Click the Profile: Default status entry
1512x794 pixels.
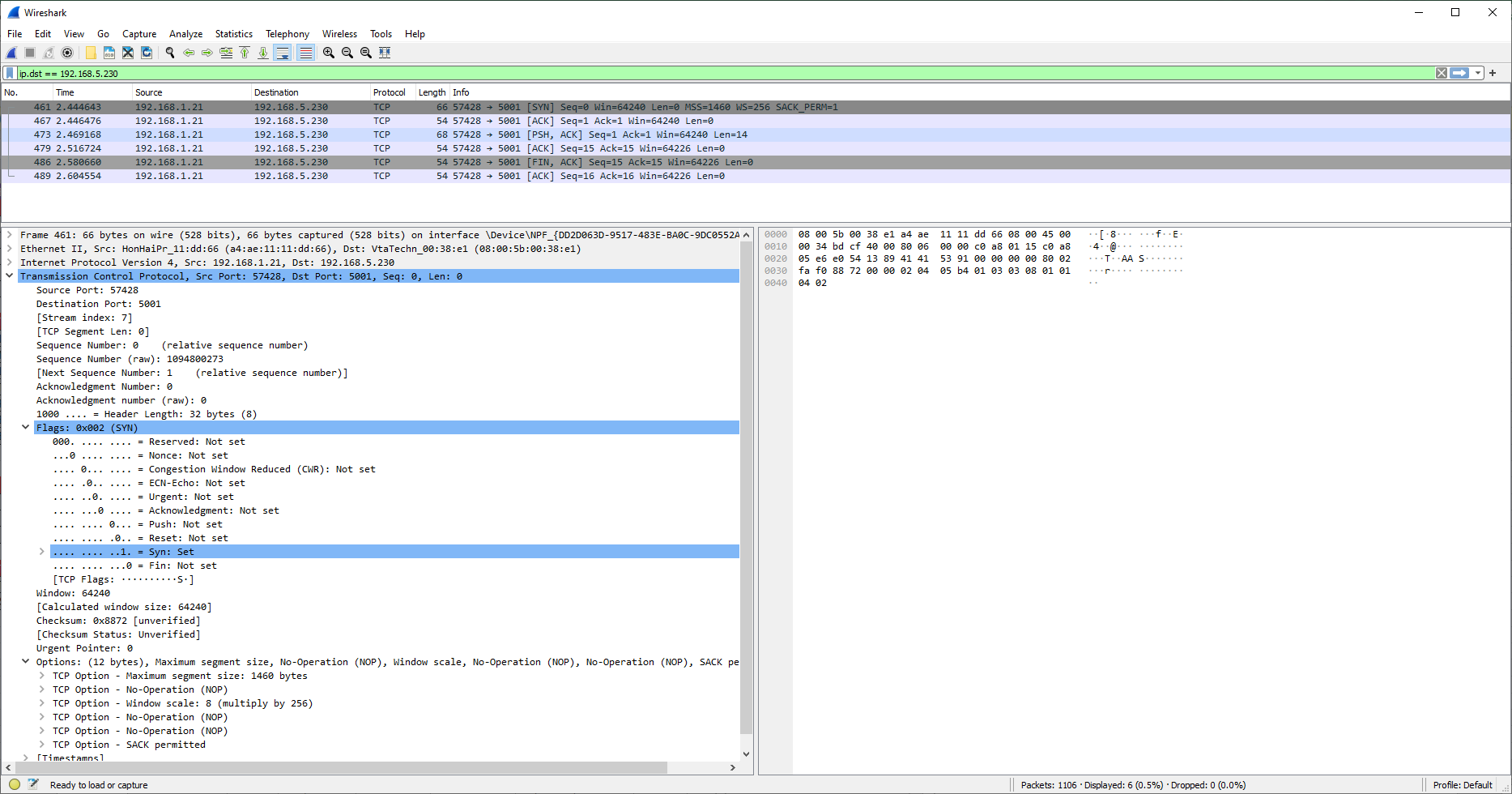click(x=1463, y=785)
